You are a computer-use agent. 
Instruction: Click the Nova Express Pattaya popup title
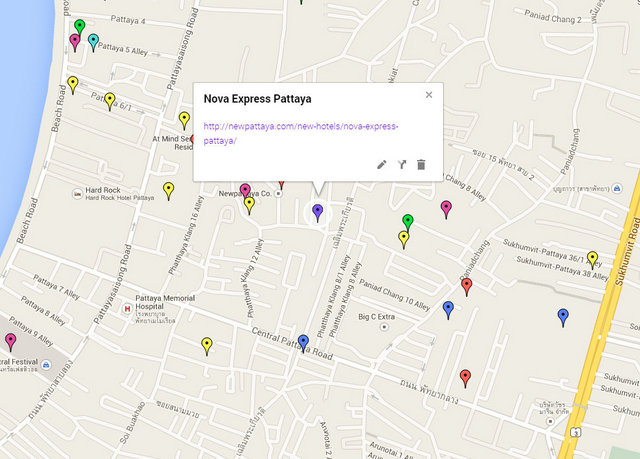[x=258, y=99]
